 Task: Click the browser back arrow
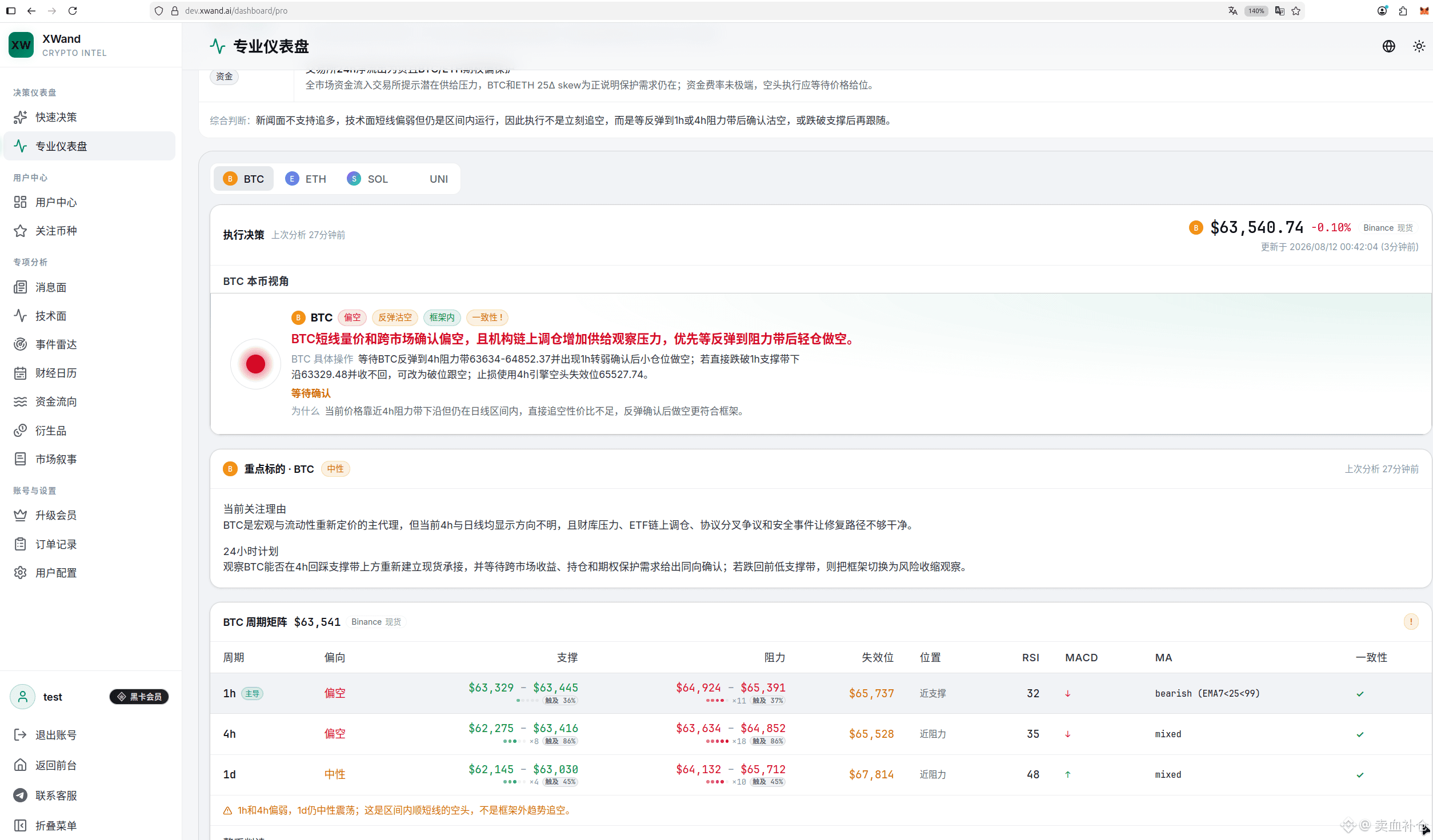[x=31, y=11]
